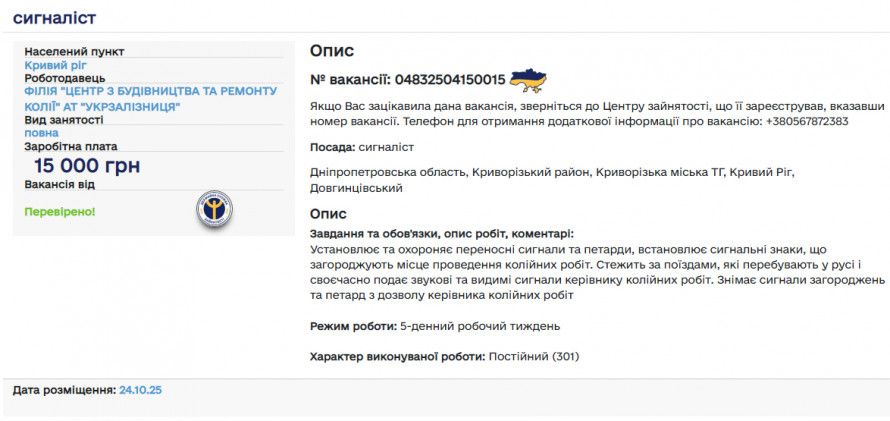The width and height of the screenshot is (890, 421).
Task: Click the Дата розміщення label
Action: tap(64, 390)
